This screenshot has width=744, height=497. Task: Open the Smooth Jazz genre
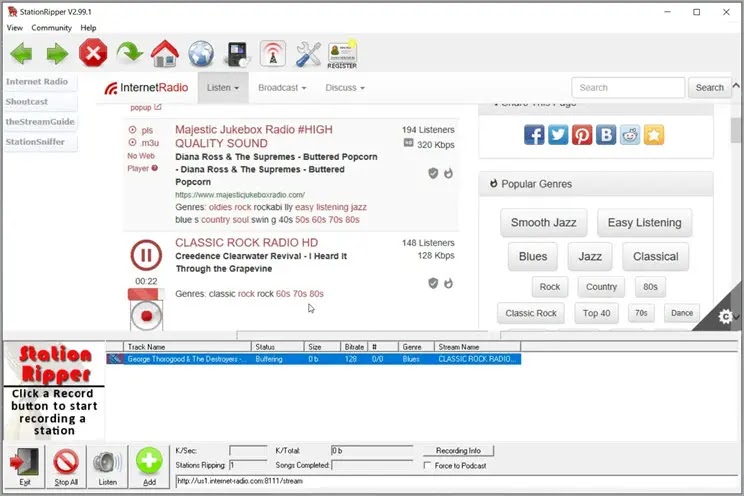543,223
